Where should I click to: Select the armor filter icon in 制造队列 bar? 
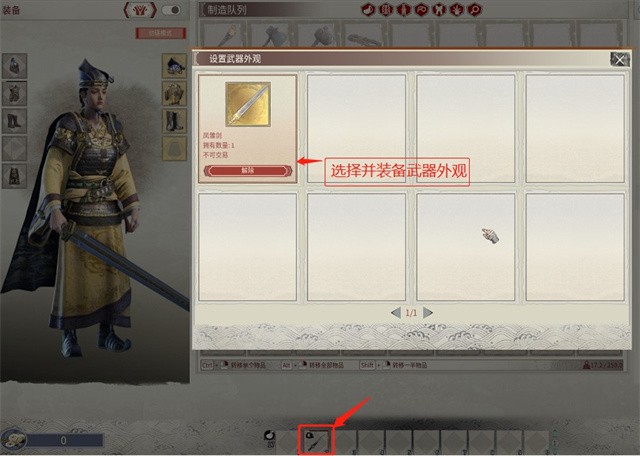click(439, 9)
